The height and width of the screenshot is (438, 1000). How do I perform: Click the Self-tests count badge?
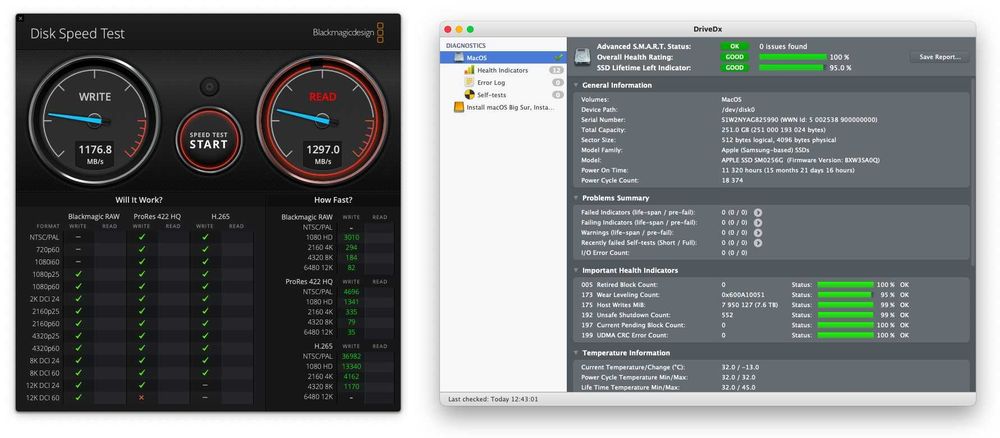point(557,95)
